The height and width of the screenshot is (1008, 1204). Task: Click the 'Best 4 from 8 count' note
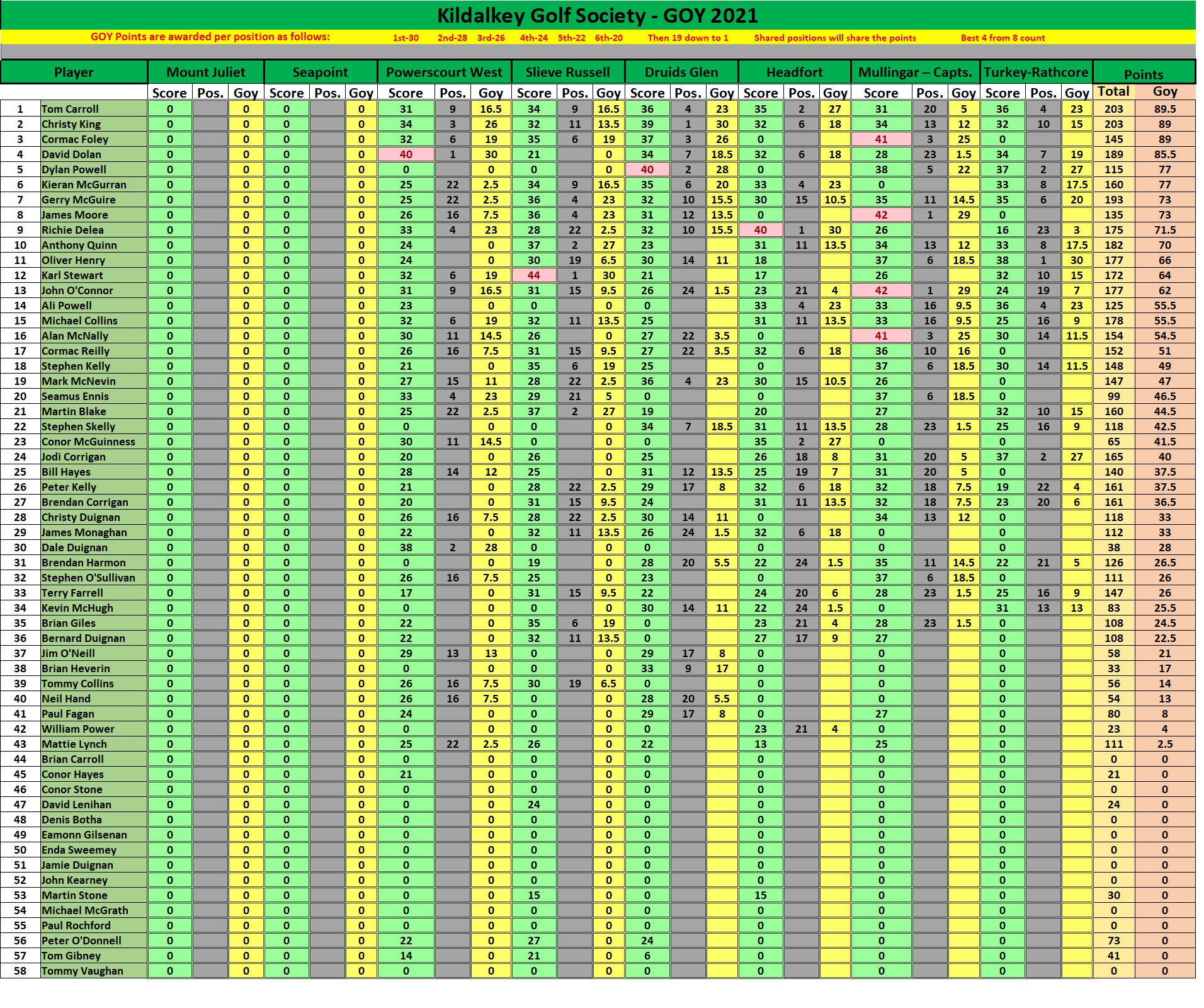pos(1002,38)
